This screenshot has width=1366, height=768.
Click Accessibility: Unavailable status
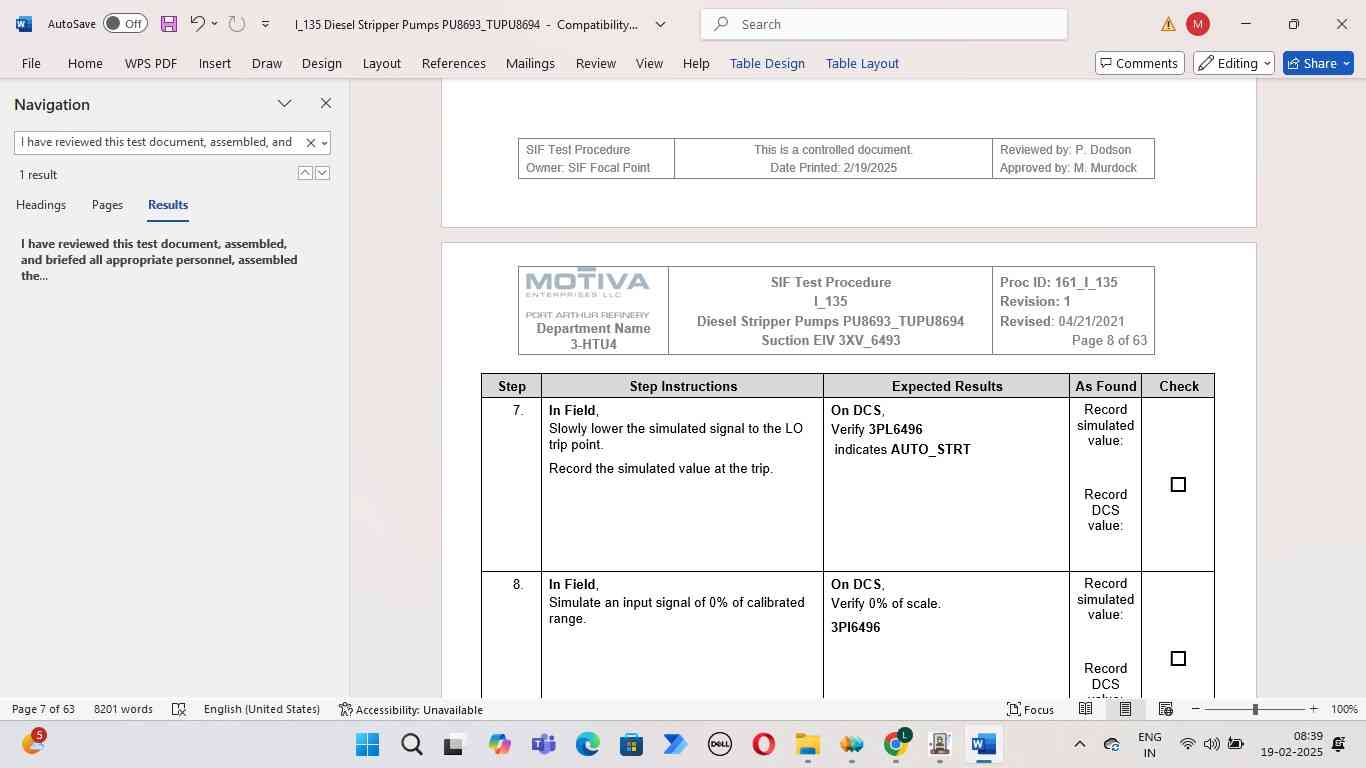click(411, 709)
